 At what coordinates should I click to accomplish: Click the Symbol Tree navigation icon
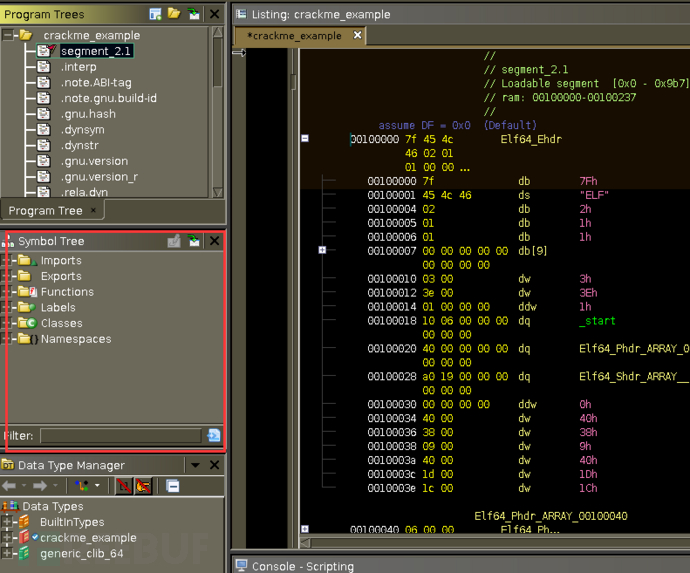193,241
